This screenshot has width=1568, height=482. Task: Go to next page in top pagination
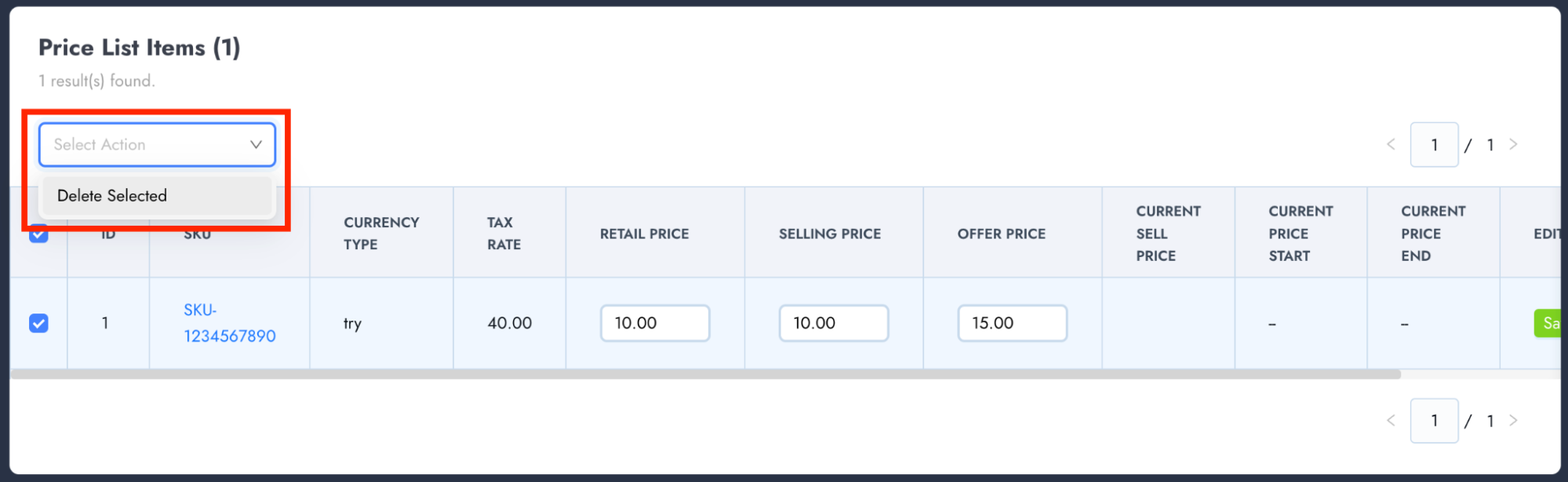[x=1513, y=144]
